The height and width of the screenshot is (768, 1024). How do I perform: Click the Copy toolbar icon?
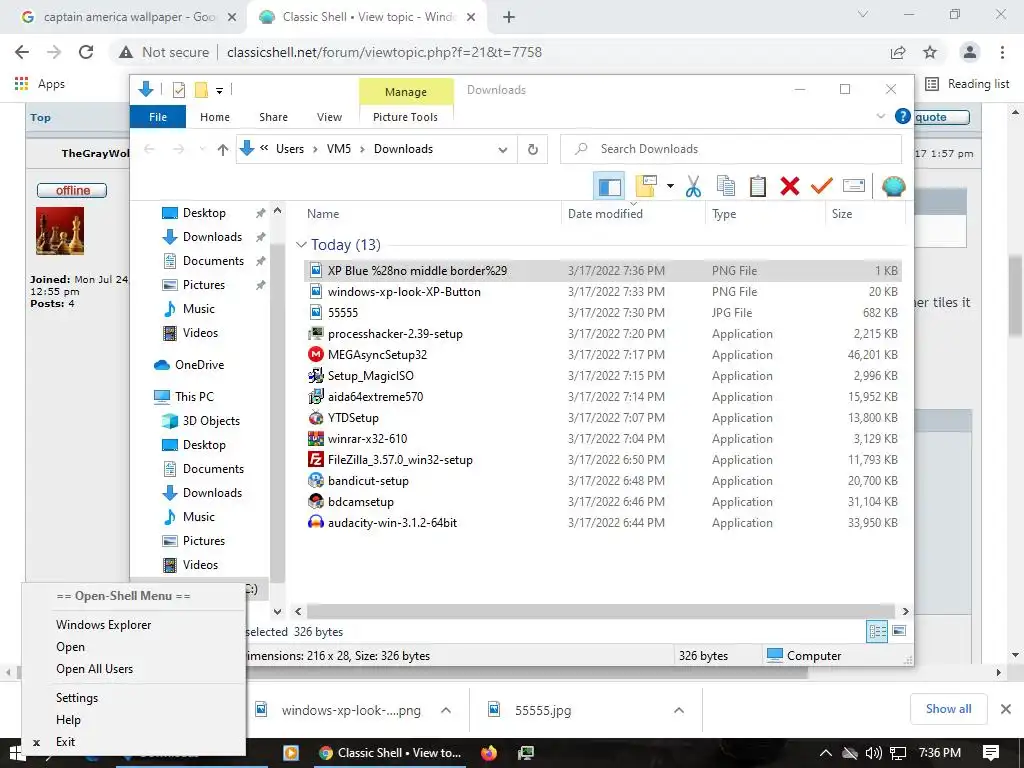(x=726, y=186)
